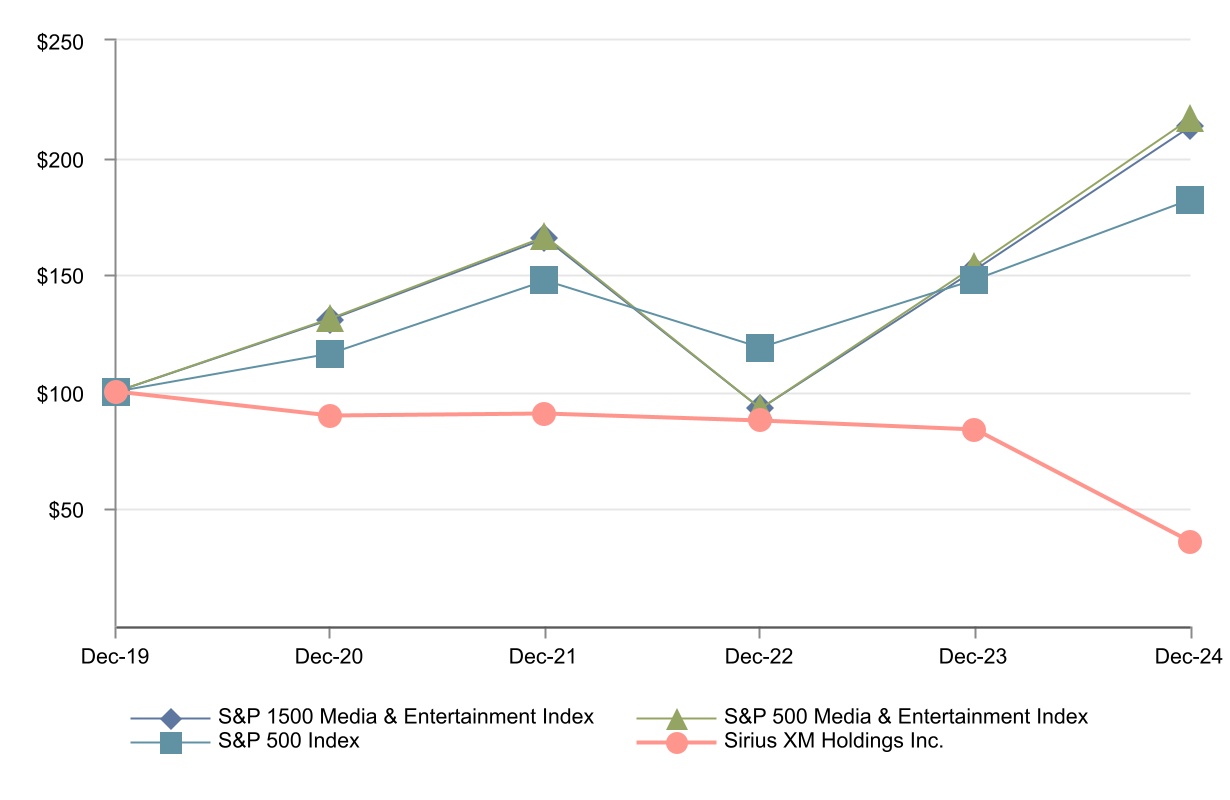1230x800 pixels.
Task: Select the Sirius XM Dec-20 data point
Action: click(330, 415)
